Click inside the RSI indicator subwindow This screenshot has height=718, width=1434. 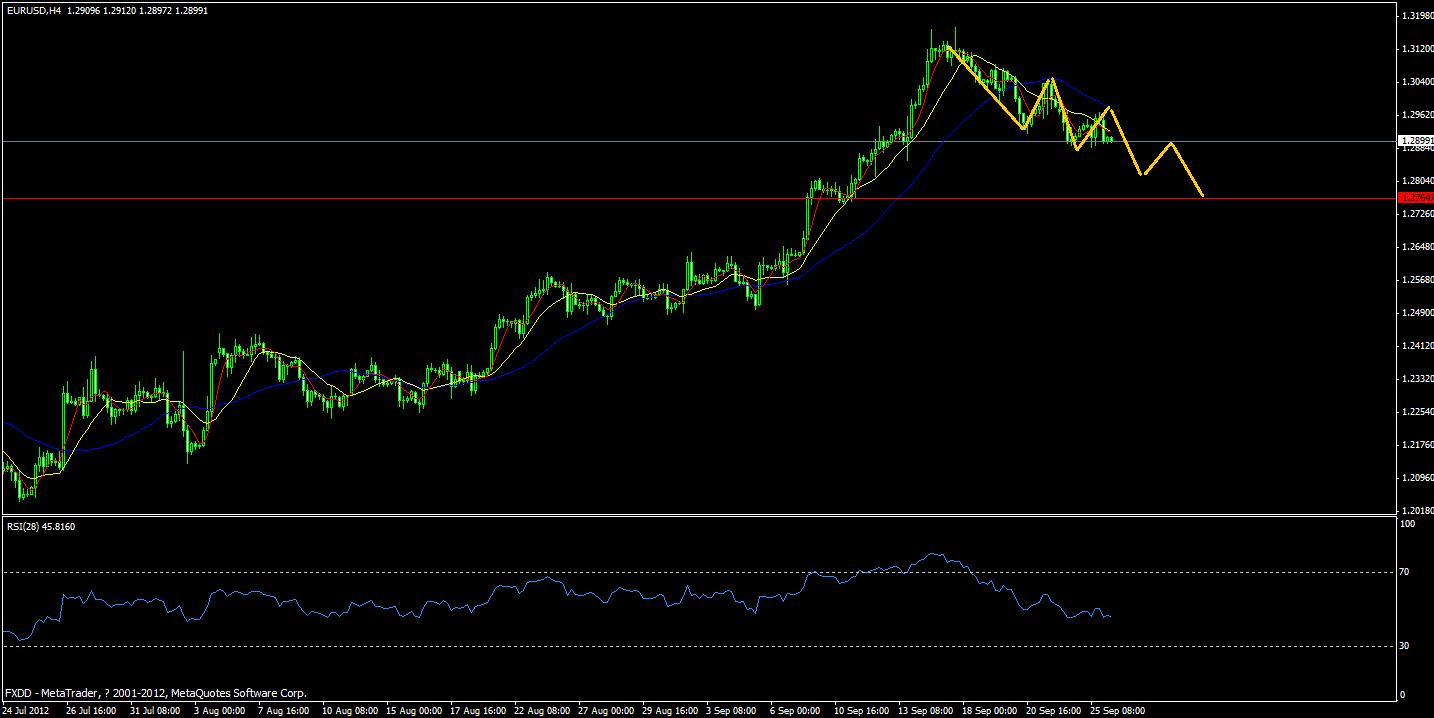pos(700,610)
